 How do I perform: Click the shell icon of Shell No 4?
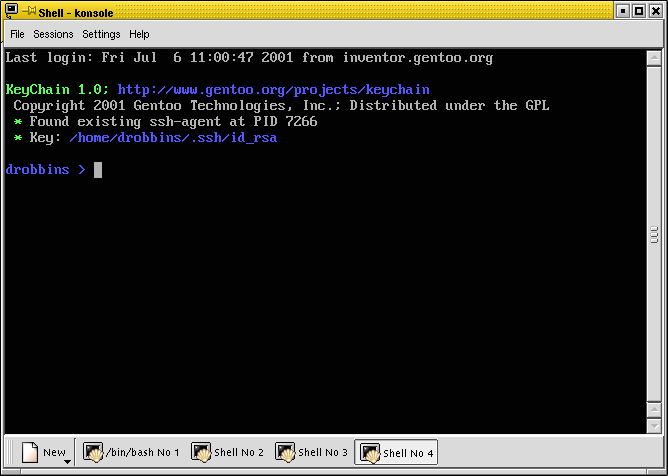point(371,453)
